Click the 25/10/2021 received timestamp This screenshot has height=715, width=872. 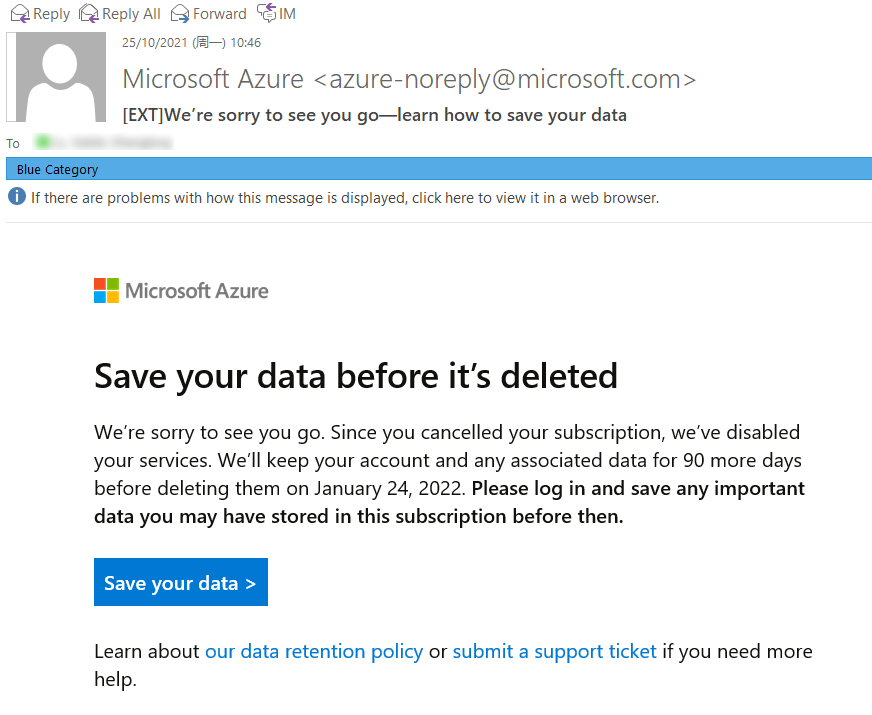coord(192,43)
